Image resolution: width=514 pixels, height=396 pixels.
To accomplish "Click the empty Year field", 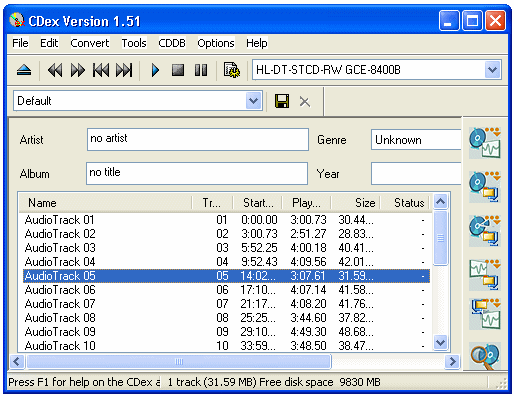I will click(x=416, y=173).
